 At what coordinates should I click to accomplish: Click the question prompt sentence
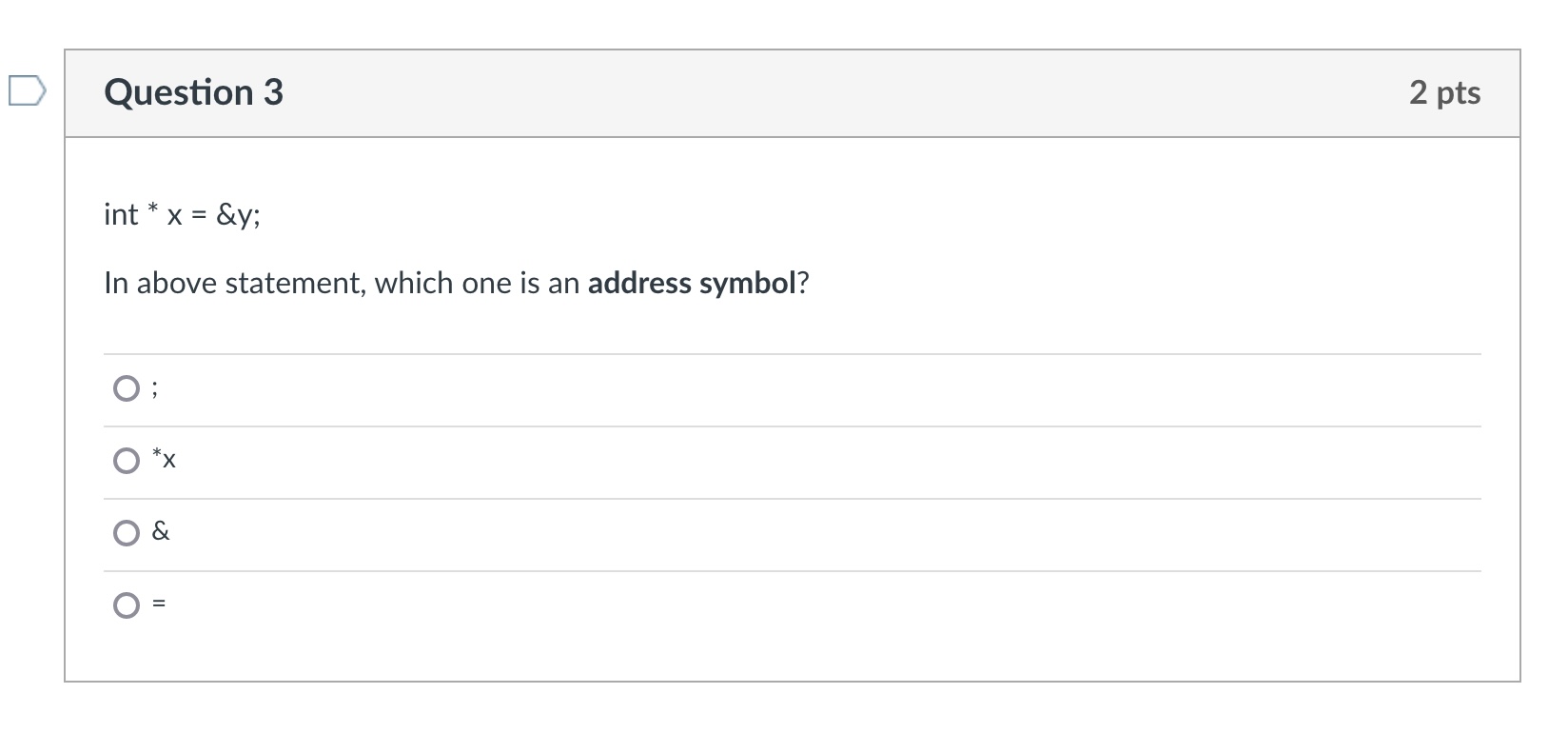point(457,282)
